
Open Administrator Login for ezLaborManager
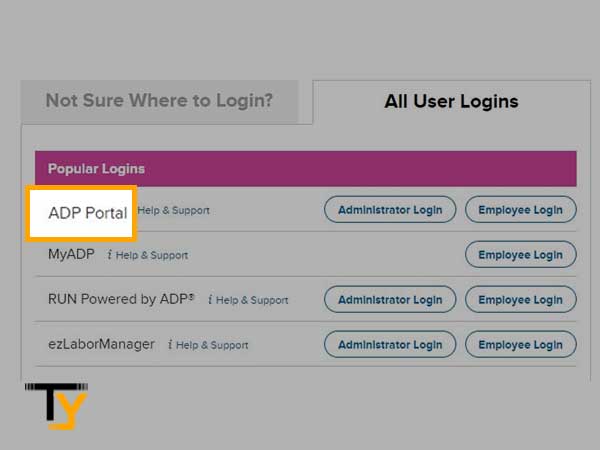390,344
